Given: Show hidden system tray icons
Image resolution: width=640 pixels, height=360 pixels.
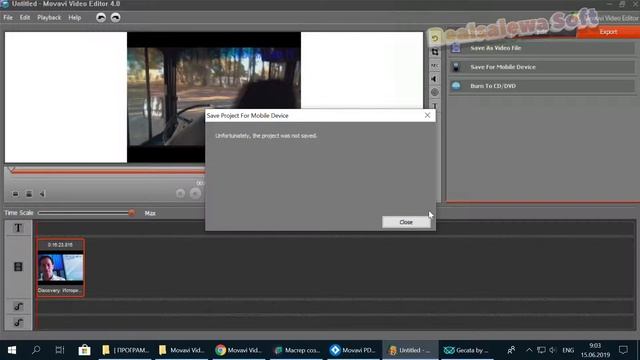Looking at the screenshot, I should coord(529,350).
